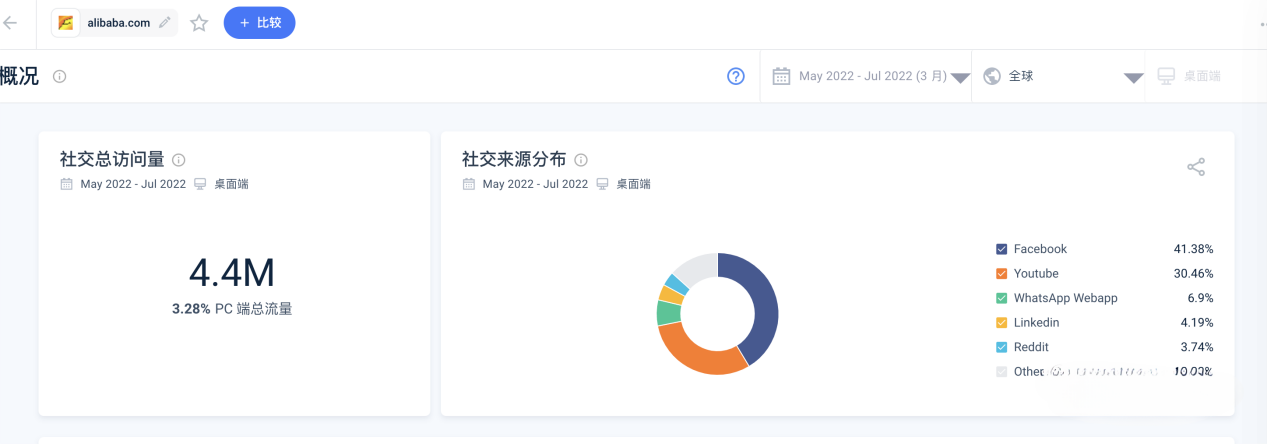This screenshot has width=1267, height=444.
Task: Click desktop icon in 社交总访问量 card
Action: [200, 184]
